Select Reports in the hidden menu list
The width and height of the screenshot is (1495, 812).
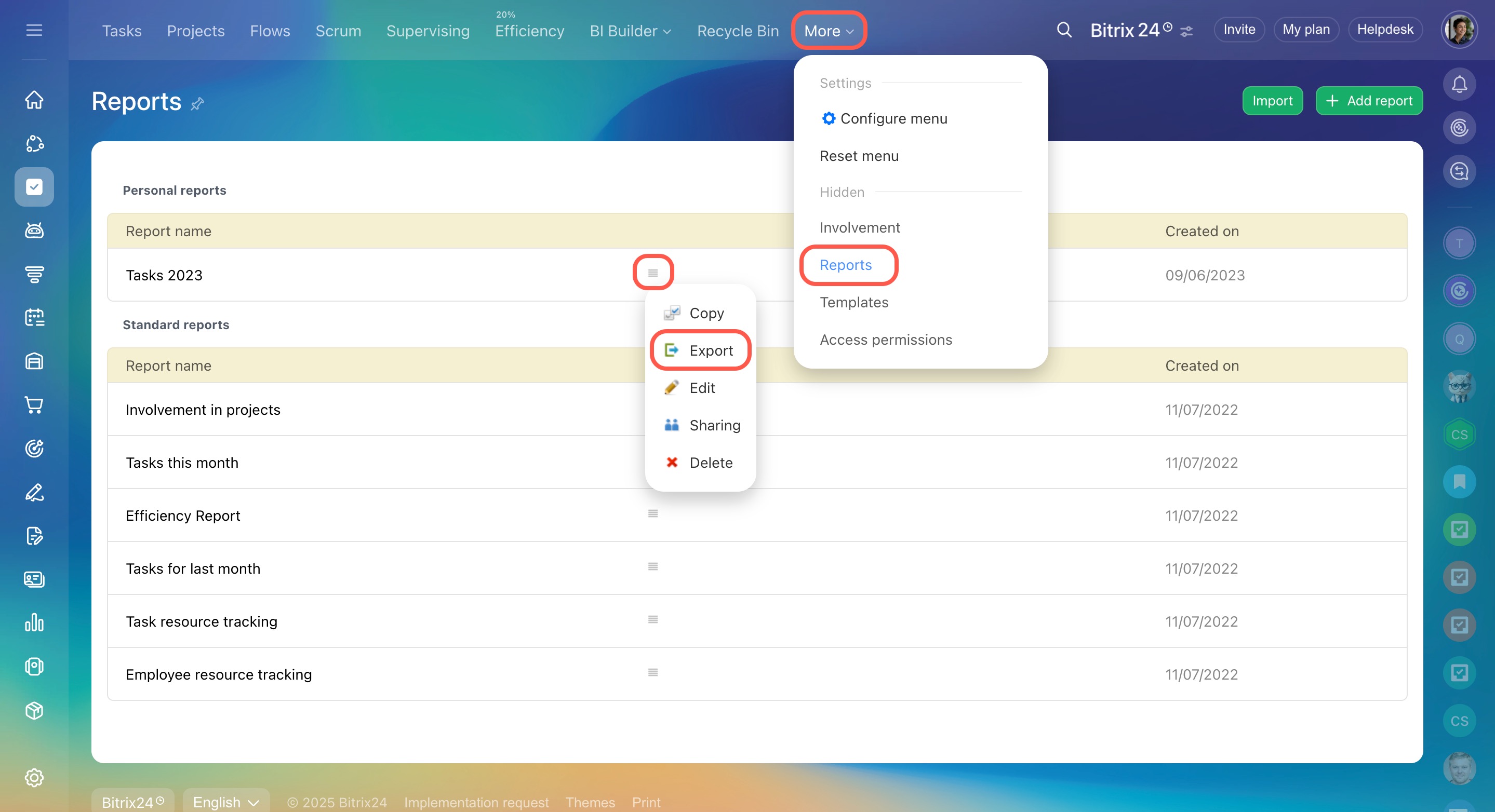tap(846, 265)
